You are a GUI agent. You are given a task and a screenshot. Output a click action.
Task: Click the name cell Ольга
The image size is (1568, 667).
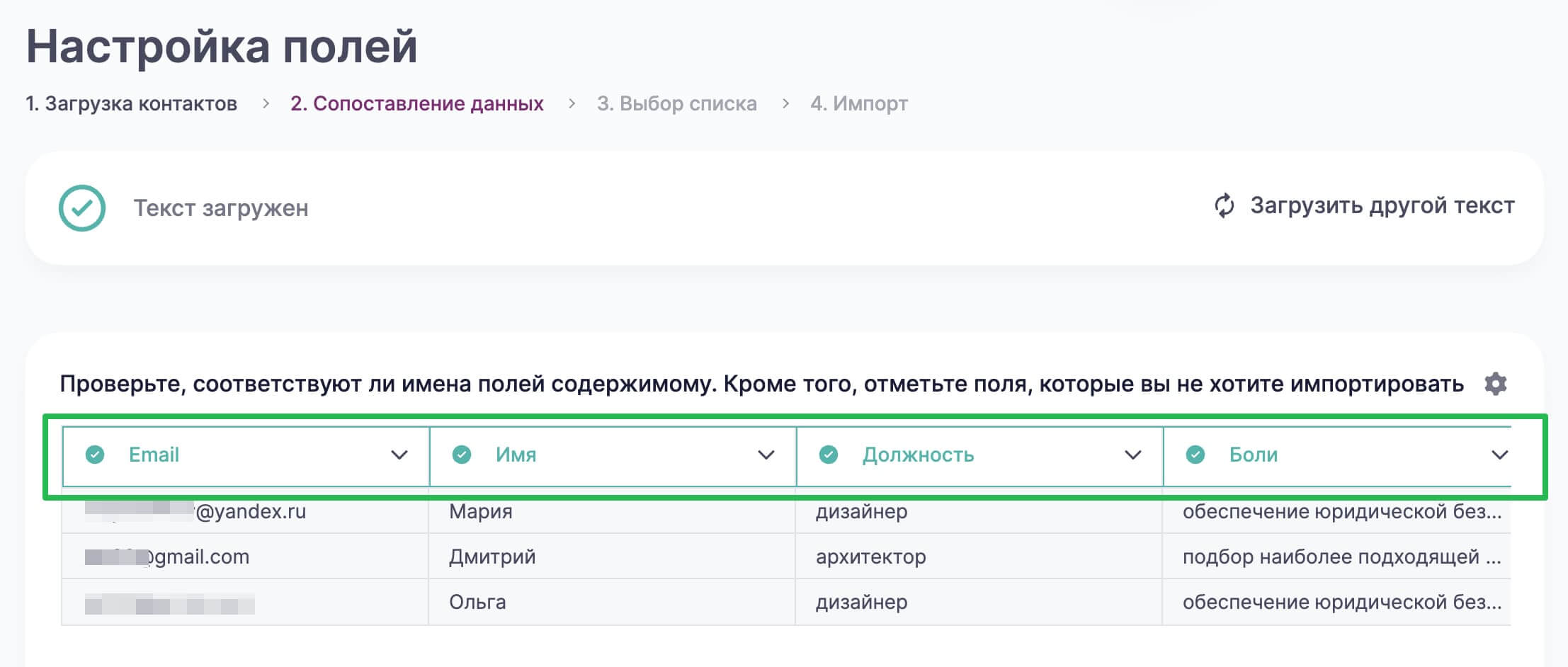pos(612,602)
